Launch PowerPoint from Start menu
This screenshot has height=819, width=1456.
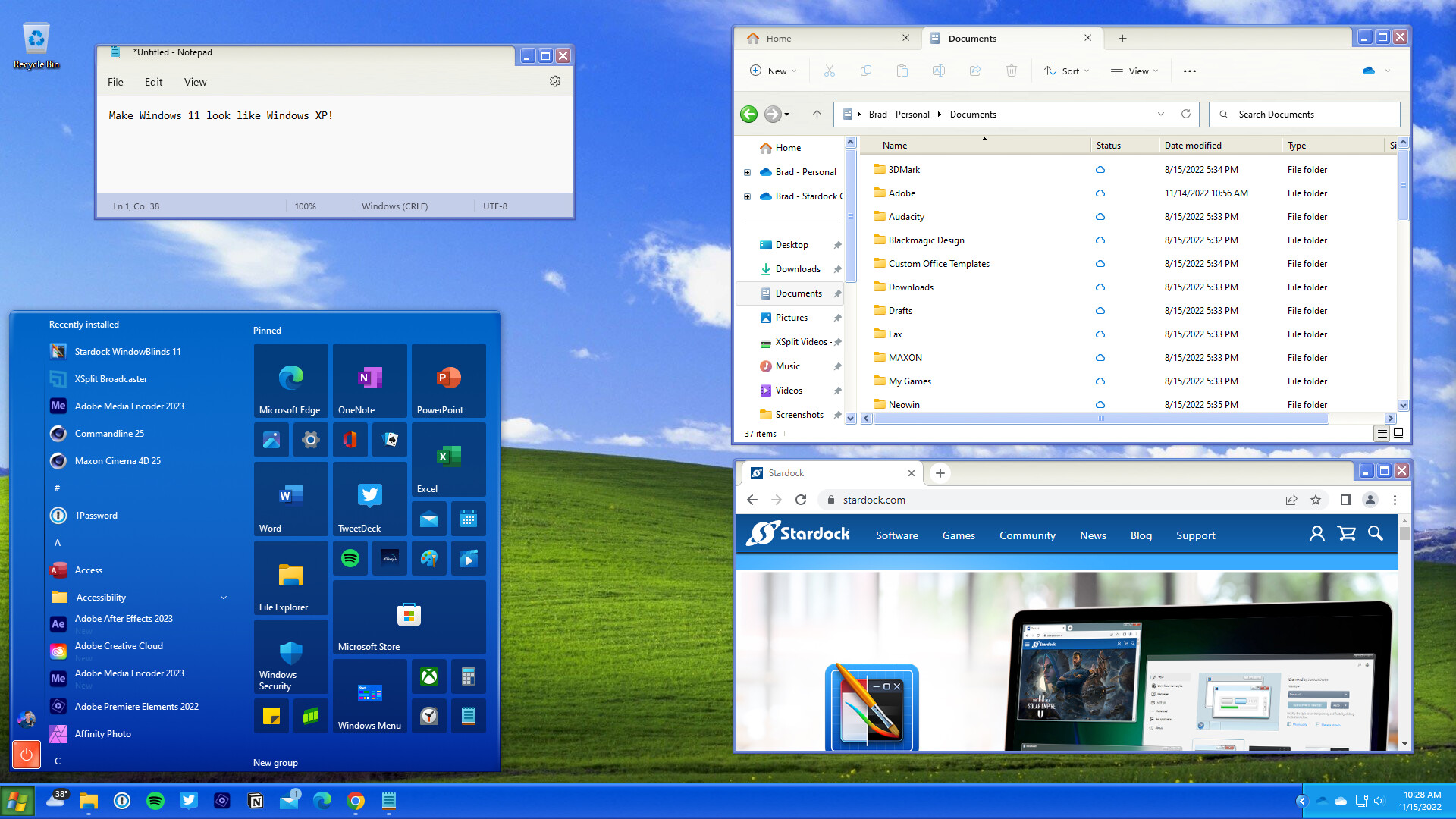[x=448, y=382]
